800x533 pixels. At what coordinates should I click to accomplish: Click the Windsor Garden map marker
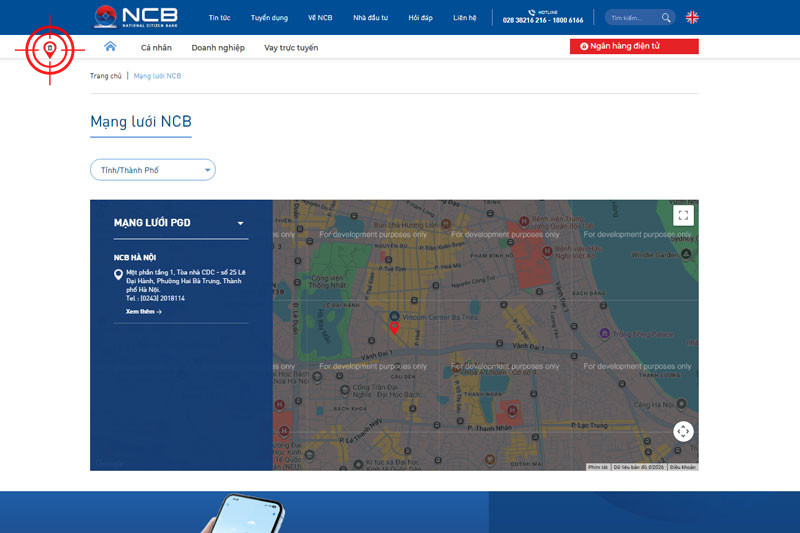click(x=686, y=253)
